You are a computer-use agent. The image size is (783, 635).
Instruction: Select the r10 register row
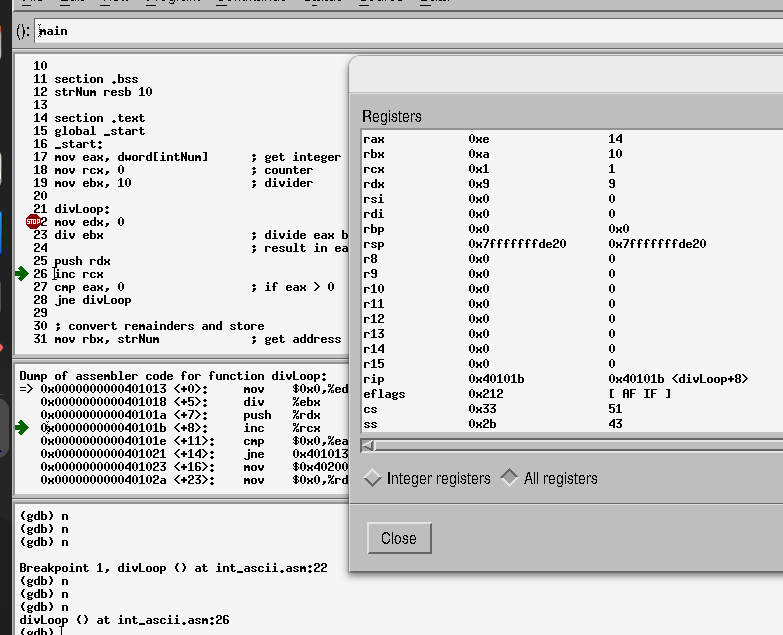[x=572, y=289]
